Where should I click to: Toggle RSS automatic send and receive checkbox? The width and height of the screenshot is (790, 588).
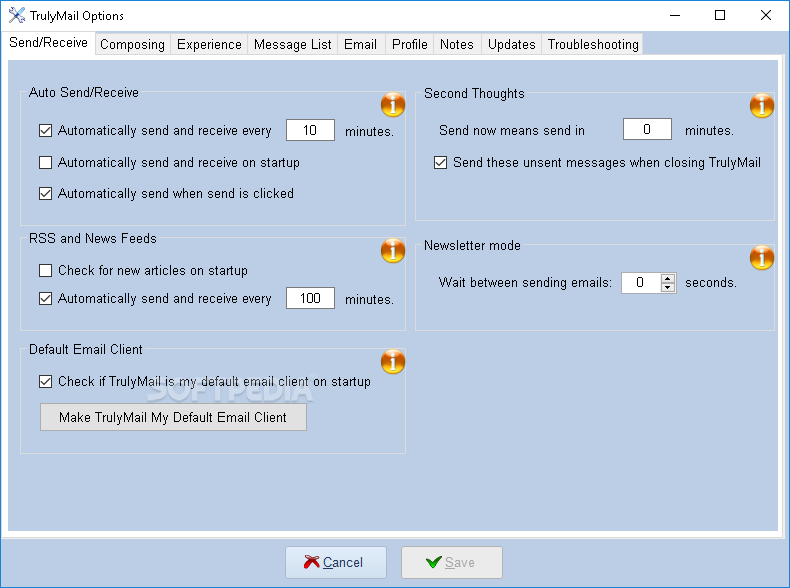click(x=45, y=299)
